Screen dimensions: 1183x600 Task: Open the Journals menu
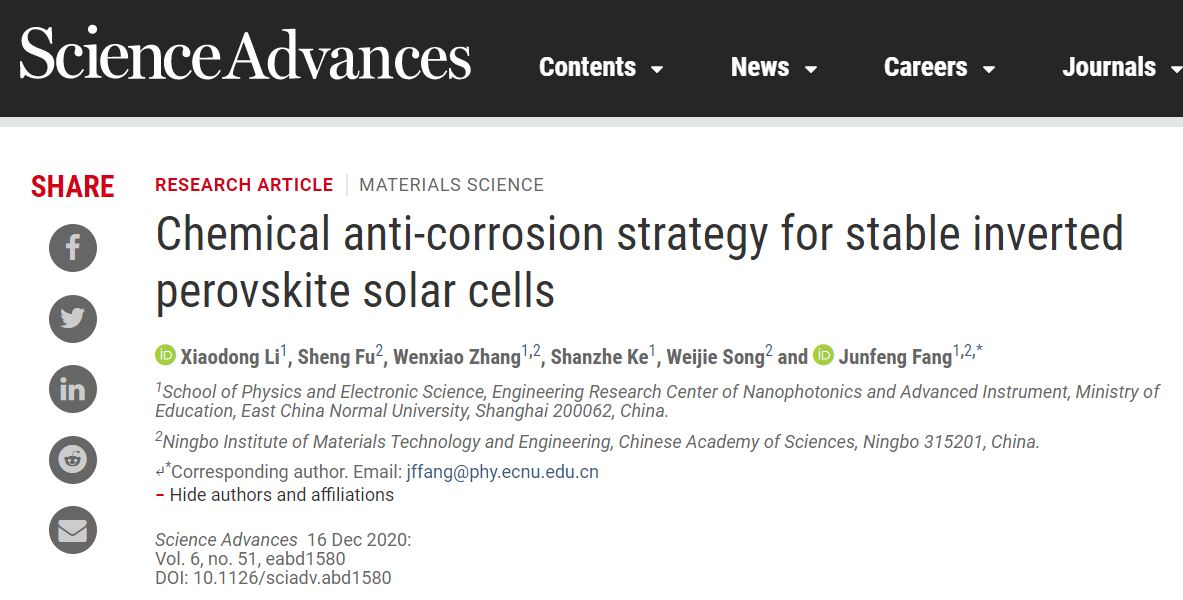point(1108,67)
